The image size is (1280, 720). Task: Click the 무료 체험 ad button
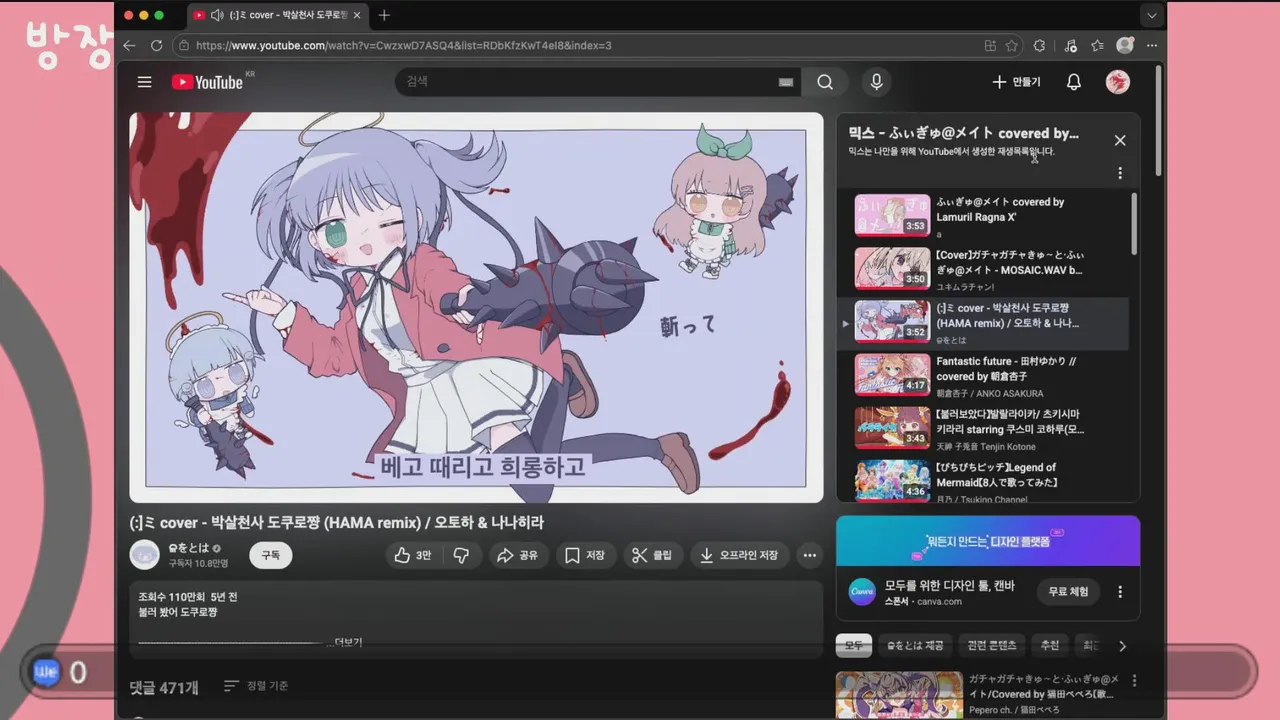pos(1068,591)
